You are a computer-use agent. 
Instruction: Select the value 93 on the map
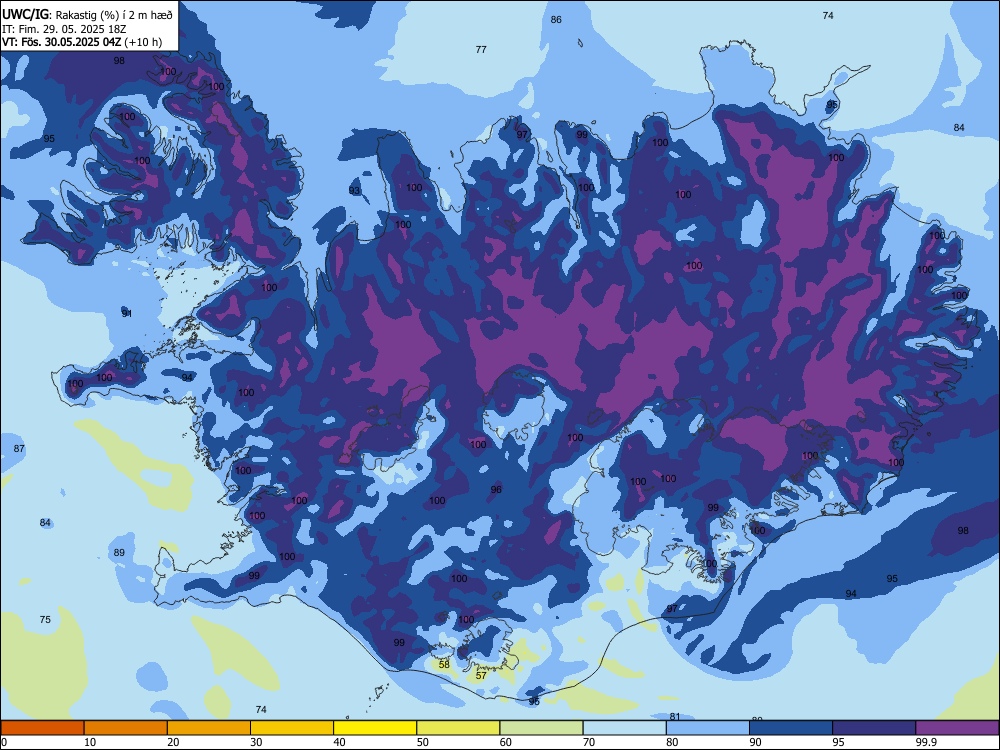[x=355, y=191]
